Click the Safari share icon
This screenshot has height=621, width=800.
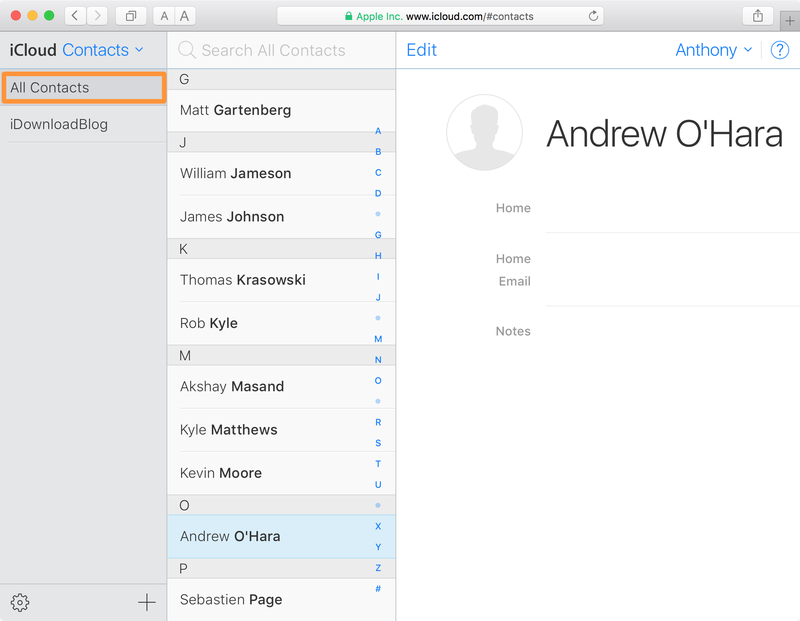(x=758, y=16)
